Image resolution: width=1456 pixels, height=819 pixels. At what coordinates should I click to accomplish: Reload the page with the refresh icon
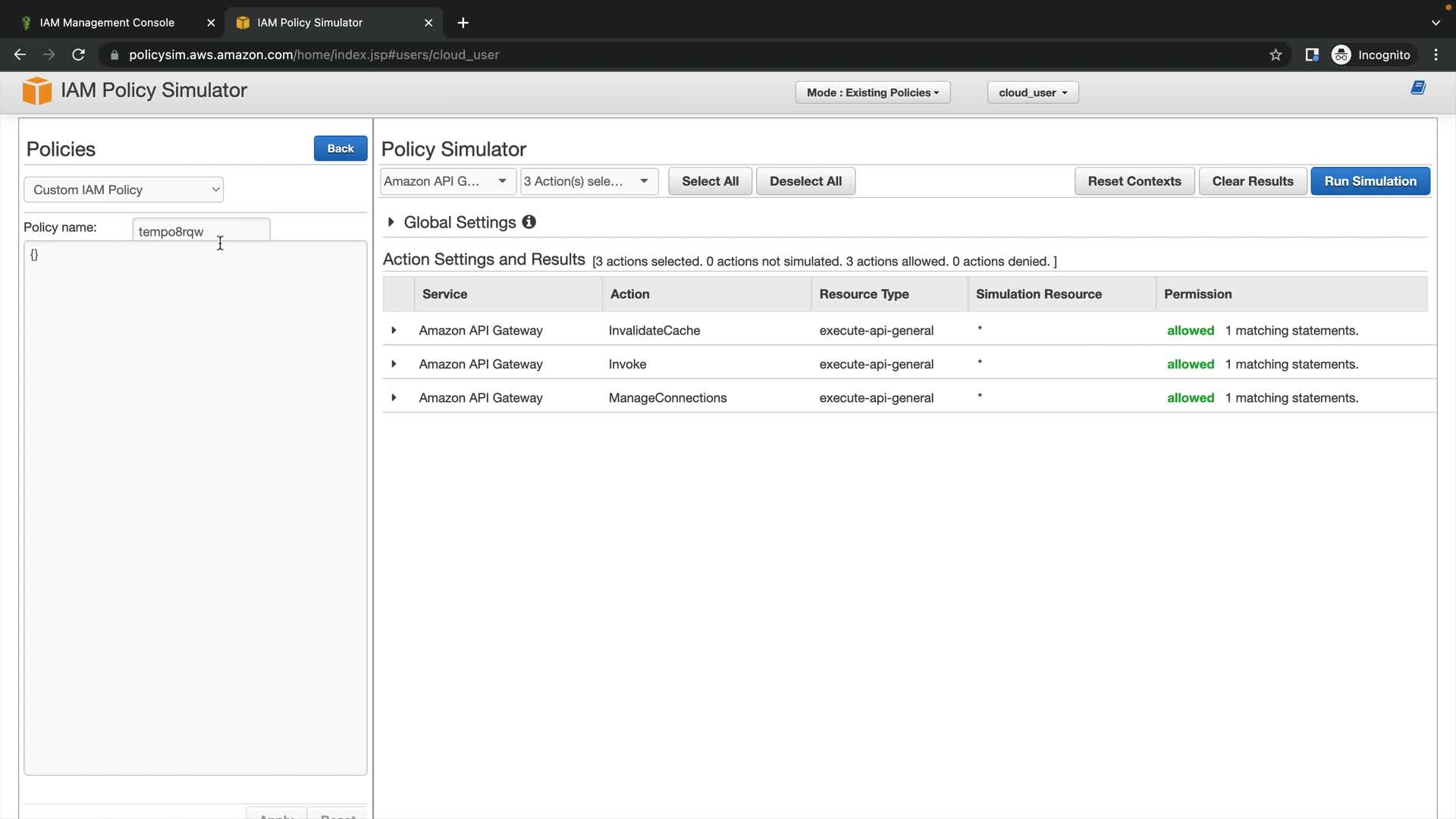click(x=78, y=55)
